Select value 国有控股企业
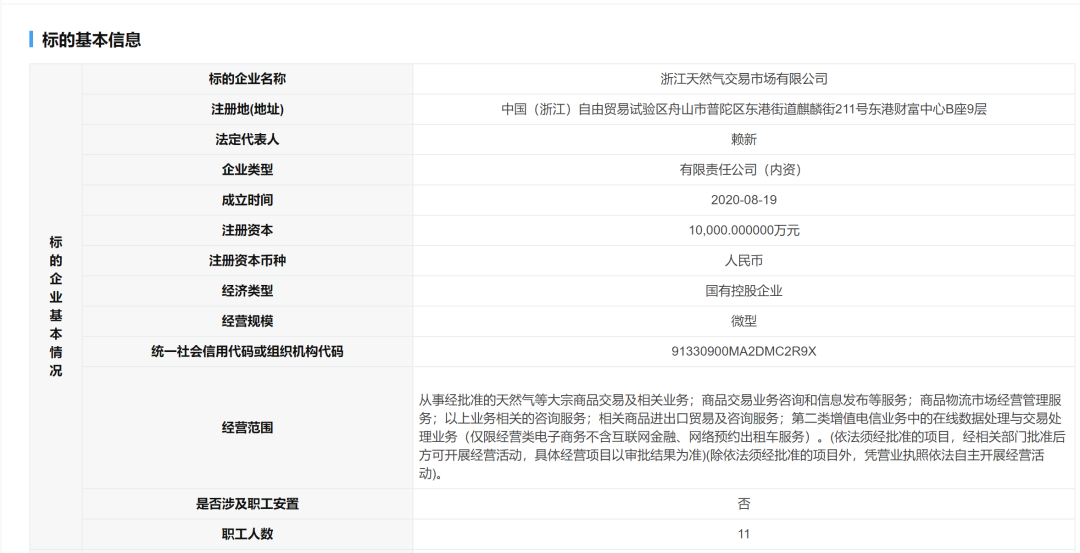The height and width of the screenshot is (553, 1080). click(744, 291)
